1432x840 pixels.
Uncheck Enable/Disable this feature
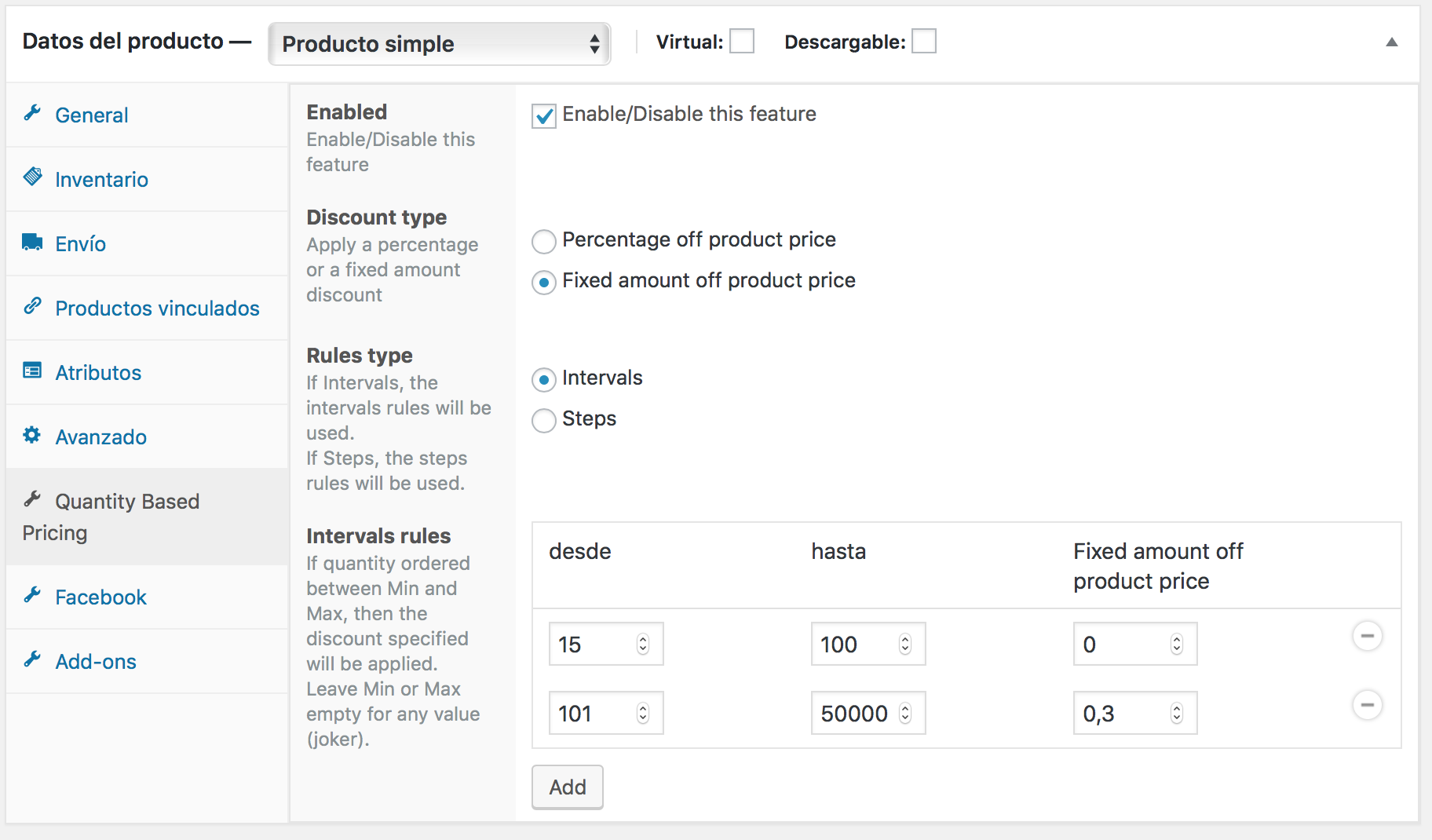click(544, 116)
